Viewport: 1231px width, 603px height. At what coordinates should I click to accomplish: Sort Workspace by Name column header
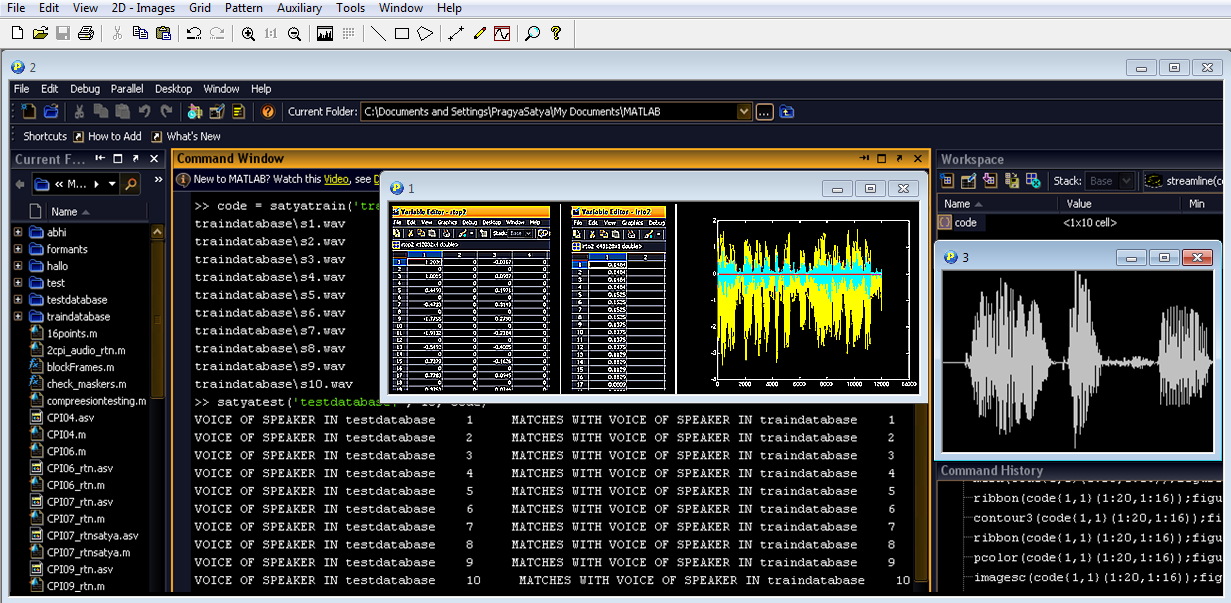(997, 204)
